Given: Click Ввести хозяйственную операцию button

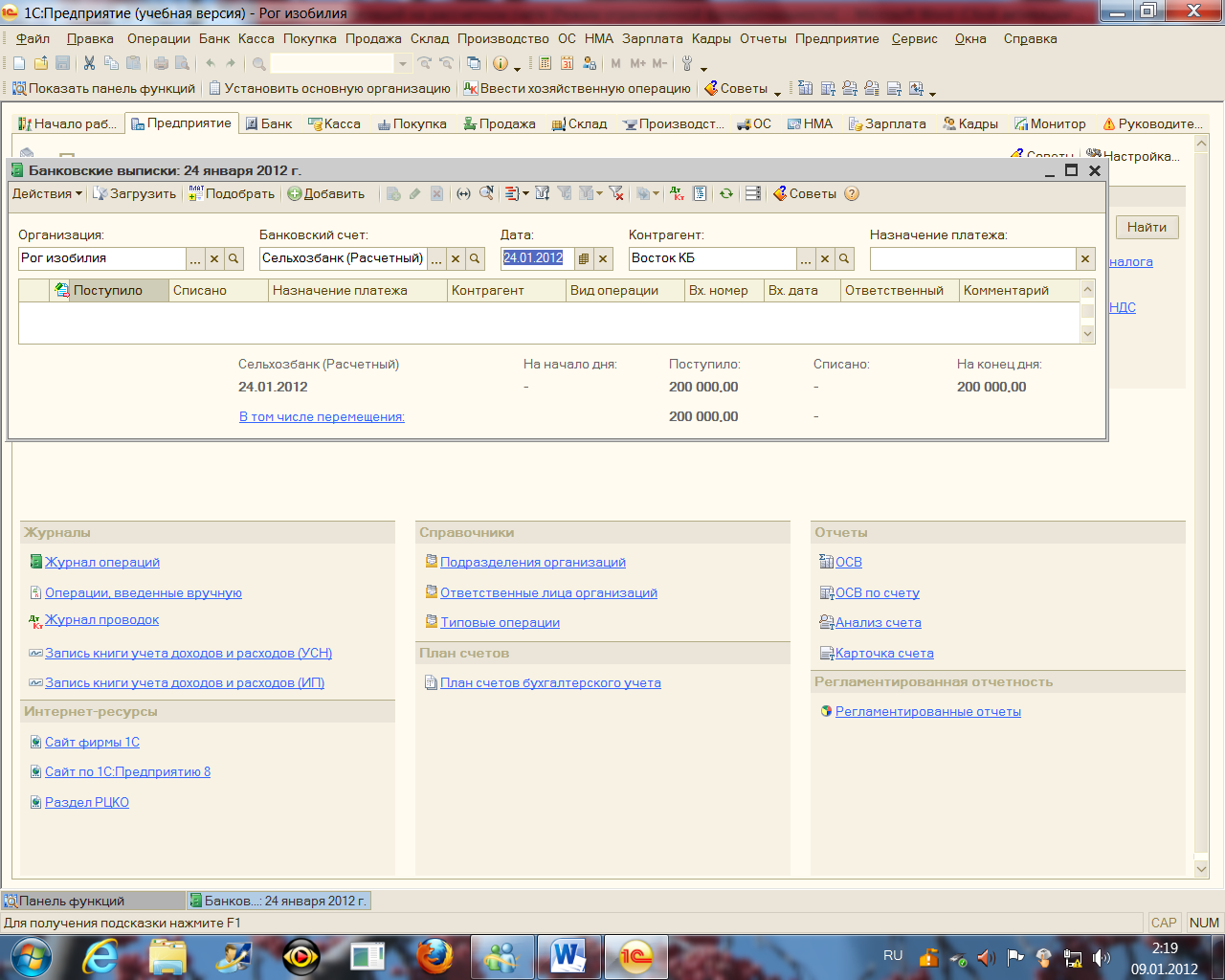Looking at the screenshot, I should [577, 88].
